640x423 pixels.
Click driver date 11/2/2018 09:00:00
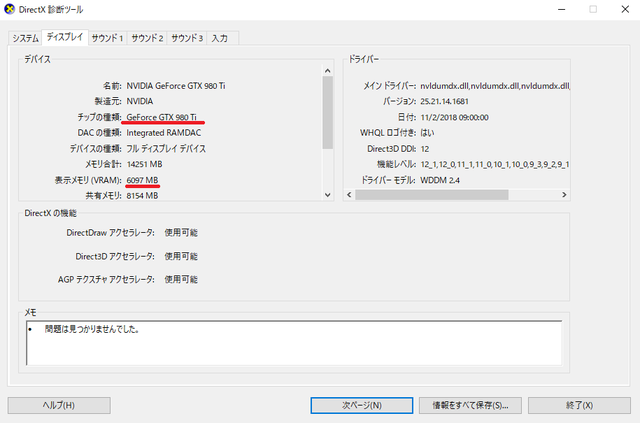pos(454,117)
